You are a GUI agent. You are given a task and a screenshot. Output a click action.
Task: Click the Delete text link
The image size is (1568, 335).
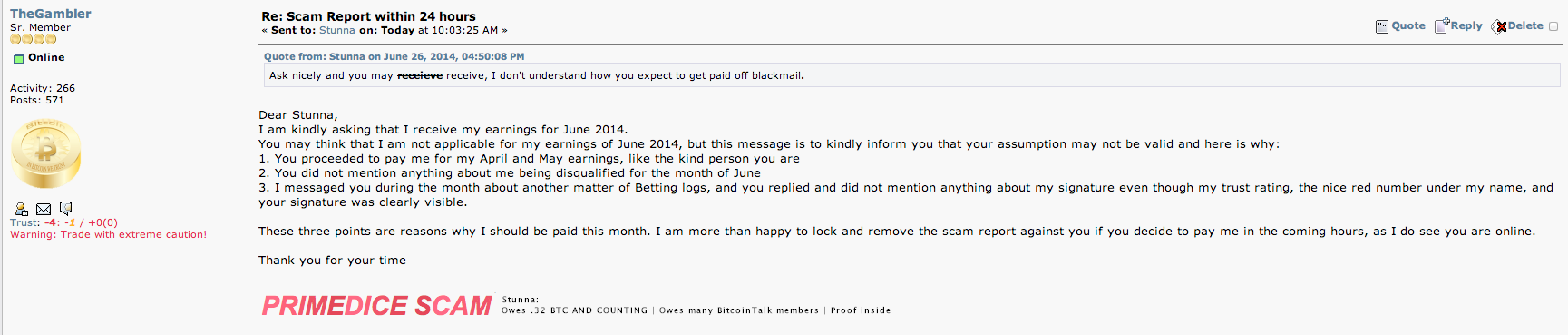1525,25
